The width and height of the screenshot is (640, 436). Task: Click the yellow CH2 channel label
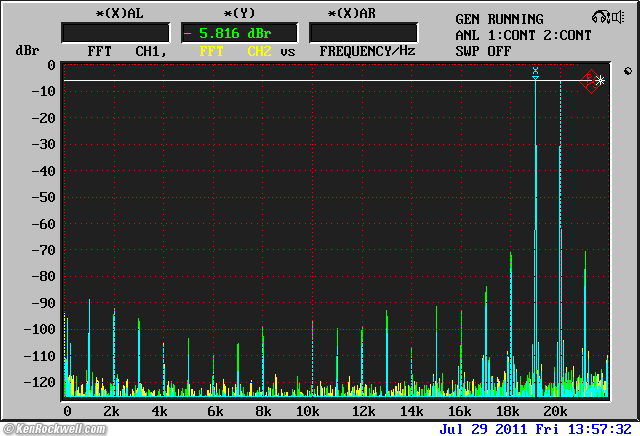pyautogui.click(x=259, y=50)
